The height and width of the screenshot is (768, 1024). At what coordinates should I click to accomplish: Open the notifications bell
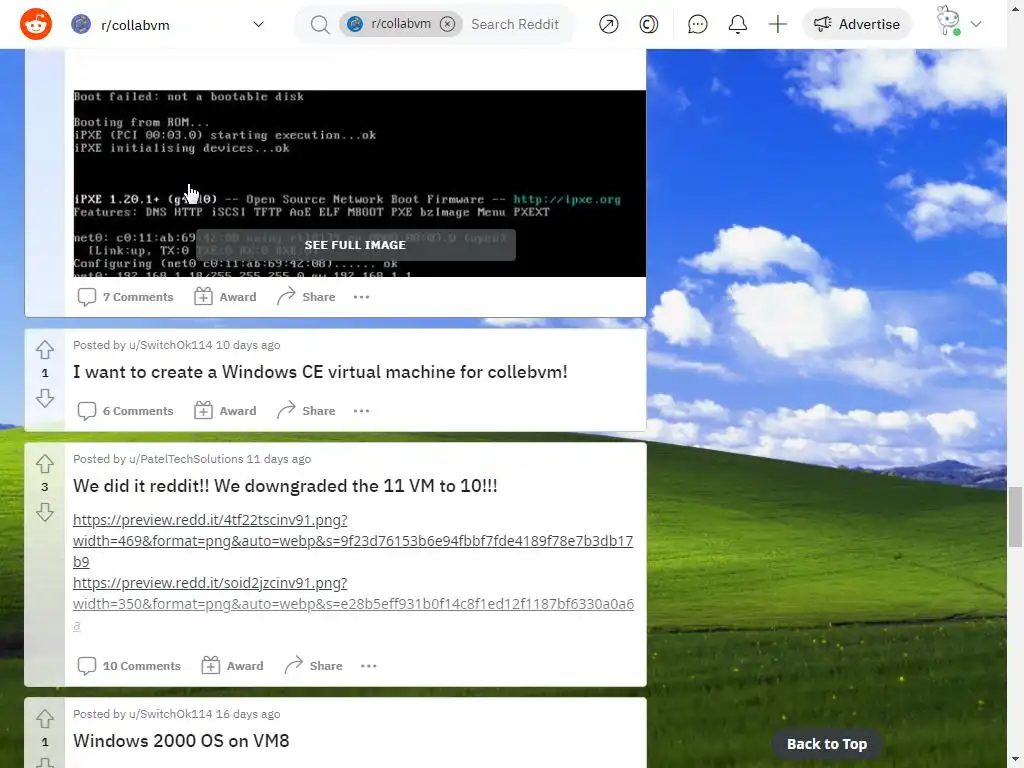click(x=737, y=24)
